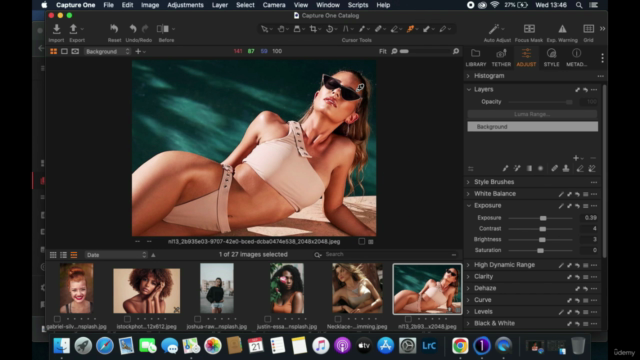Open Google Chrome from the Dock
Screen dimensions: 640x360
pos(460,346)
